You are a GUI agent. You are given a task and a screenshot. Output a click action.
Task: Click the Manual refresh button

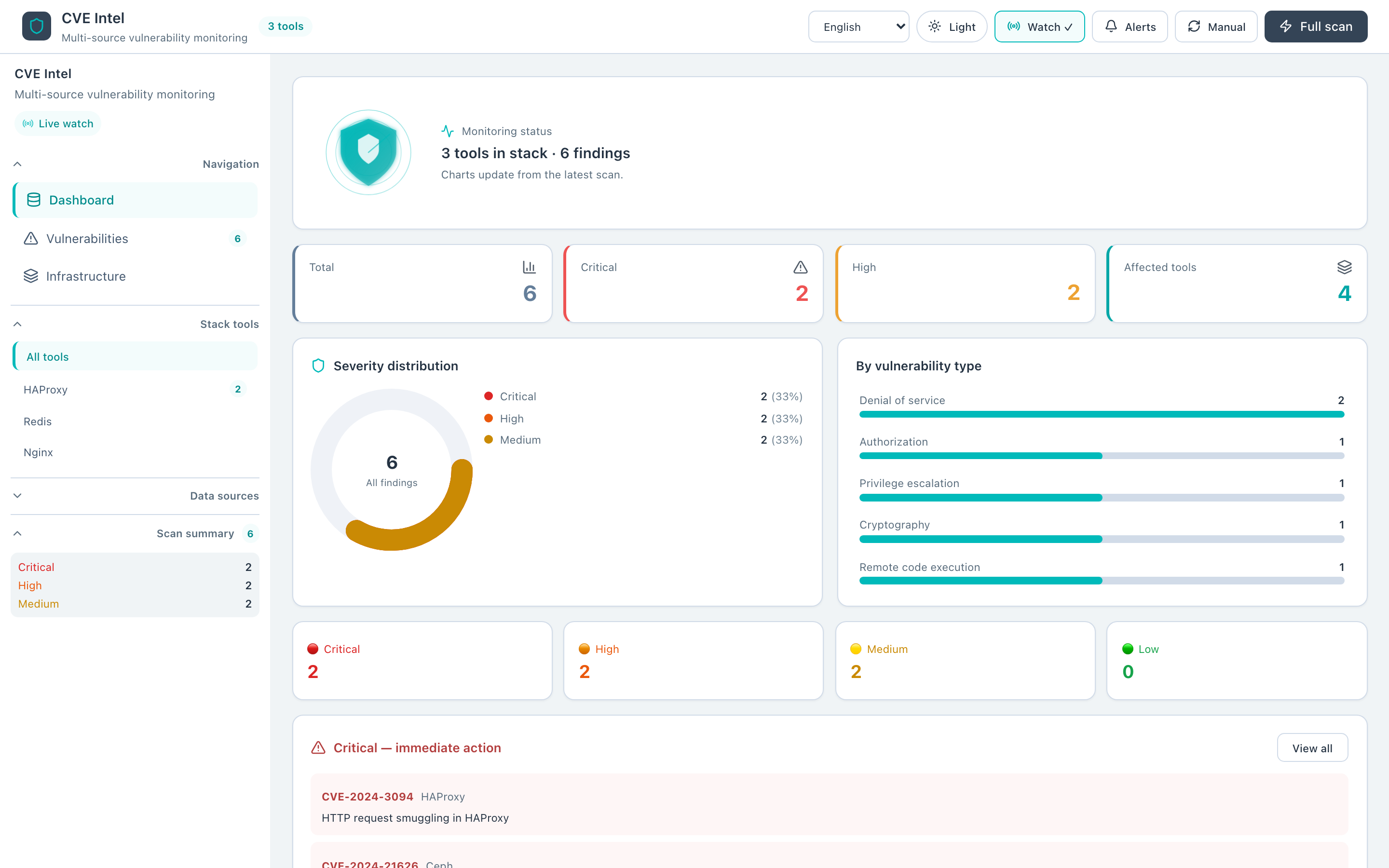[x=1216, y=27]
